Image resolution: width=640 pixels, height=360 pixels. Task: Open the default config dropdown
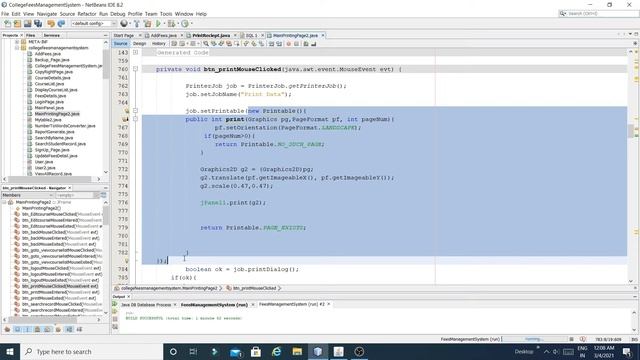94,24
